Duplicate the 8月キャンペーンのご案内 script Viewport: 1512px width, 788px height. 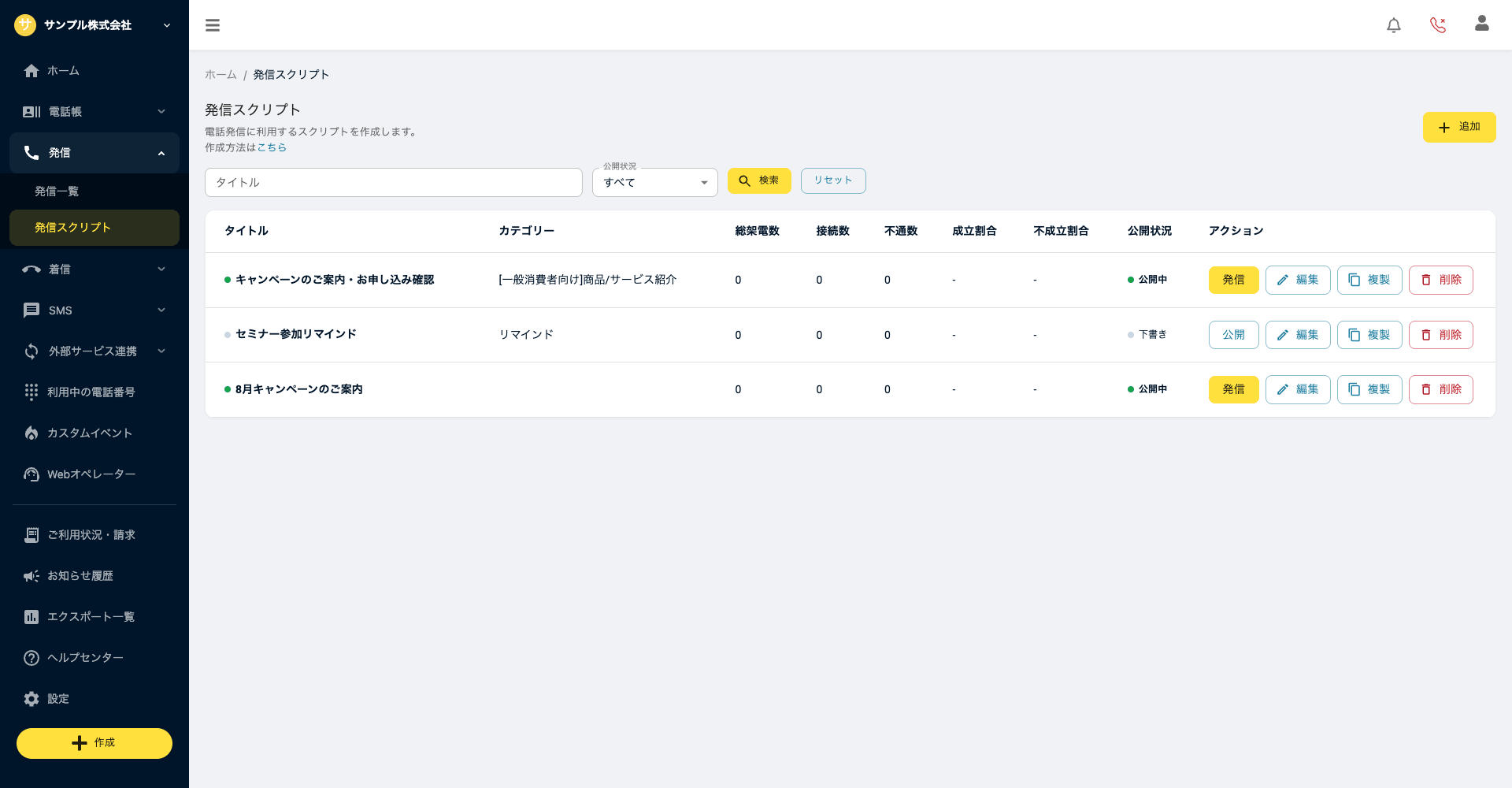(1369, 389)
